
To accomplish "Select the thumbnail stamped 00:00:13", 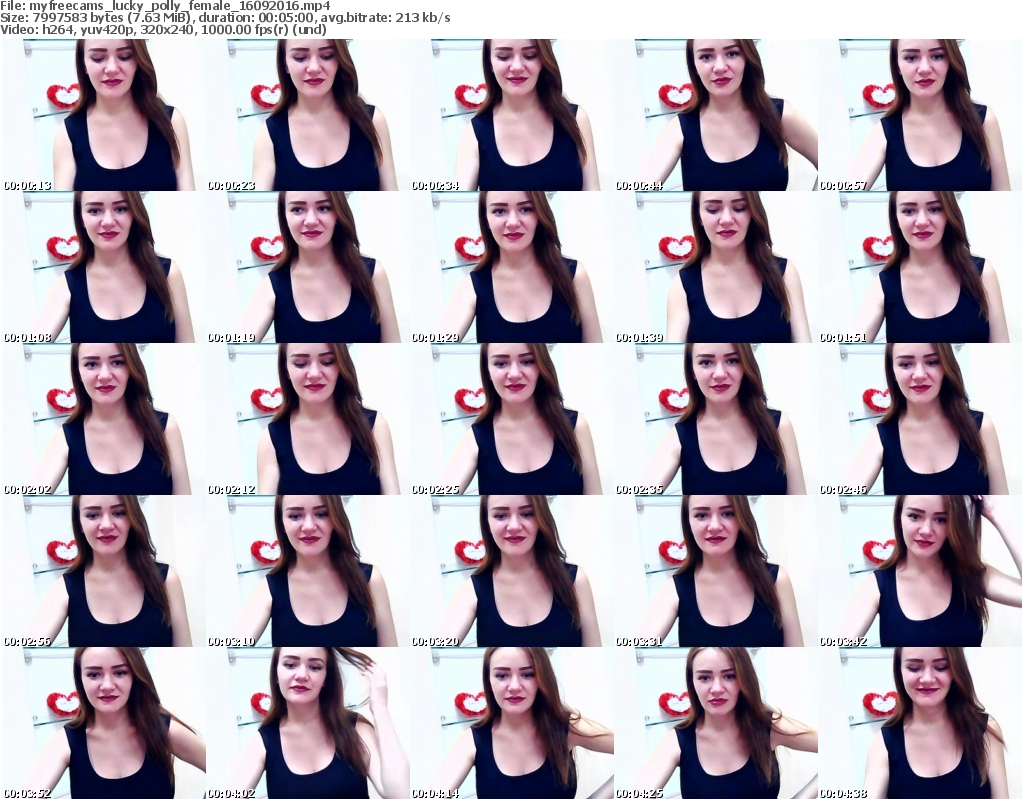I will pyautogui.click(x=104, y=115).
